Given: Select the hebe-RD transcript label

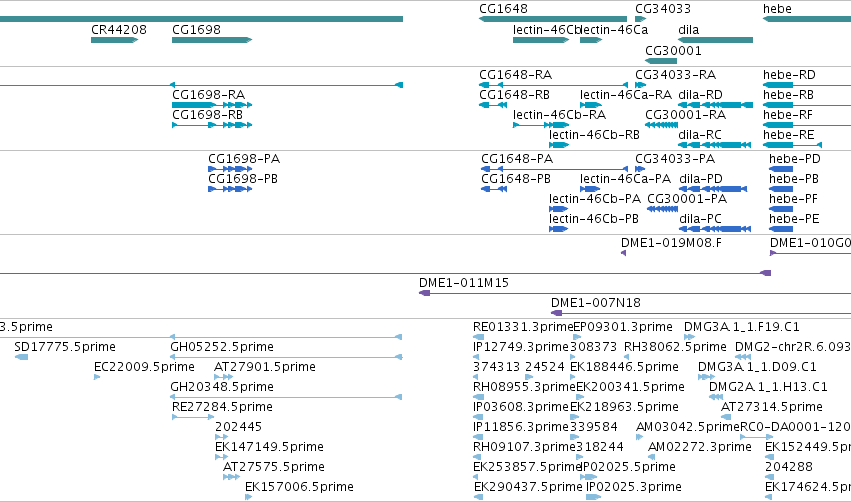Looking at the screenshot, I should click(789, 75).
